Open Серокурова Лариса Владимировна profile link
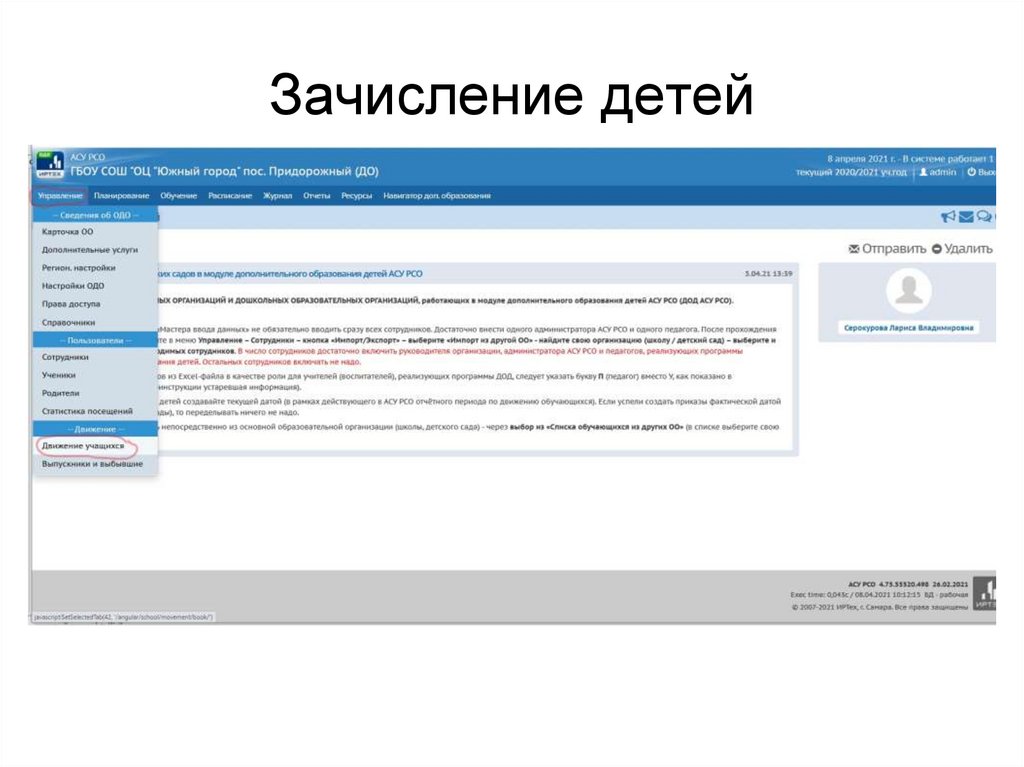This screenshot has height=767, width=1024. (906, 326)
